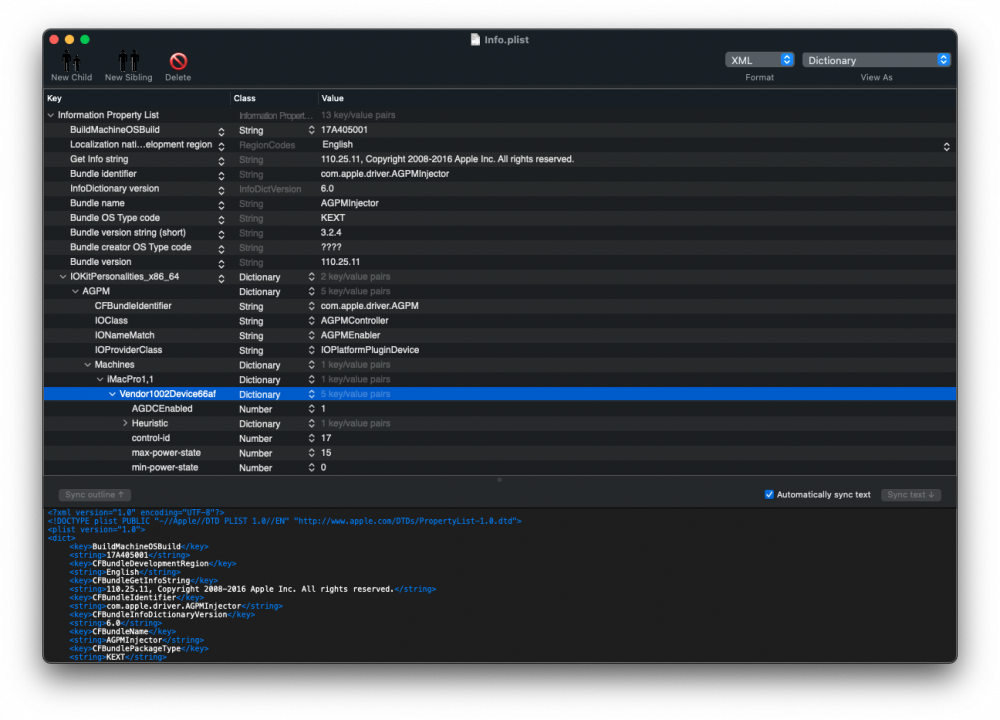Image resolution: width=1000 pixels, height=720 pixels.
Task: Select the AGDCEnabled key
Action: click(162, 409)
